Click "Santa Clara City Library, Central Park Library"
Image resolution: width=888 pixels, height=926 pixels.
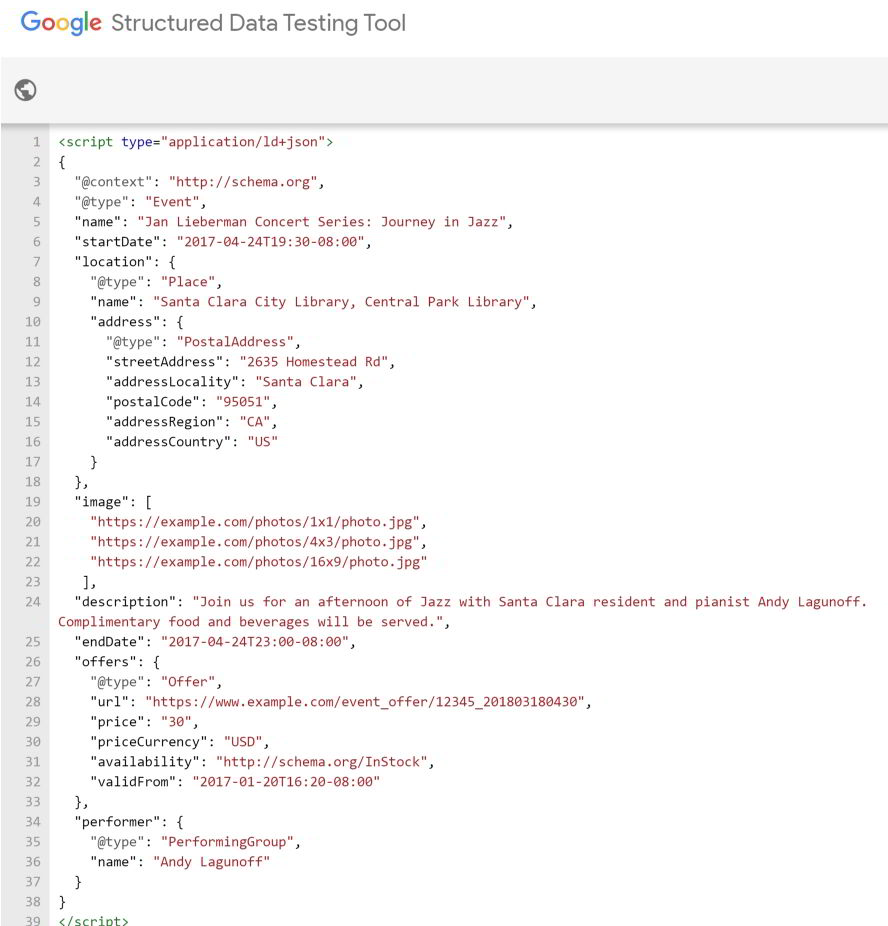click(x=341, y=302)
